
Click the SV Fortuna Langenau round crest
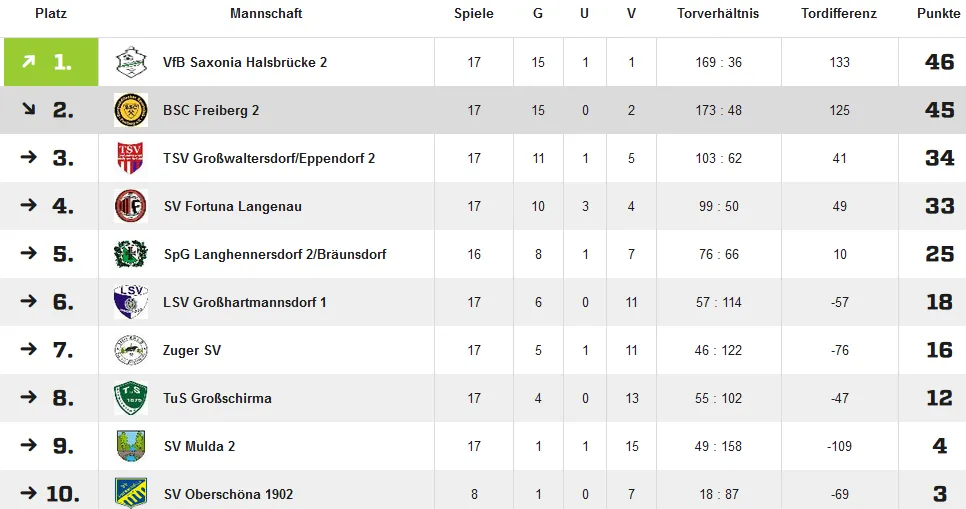click(131, 206)
